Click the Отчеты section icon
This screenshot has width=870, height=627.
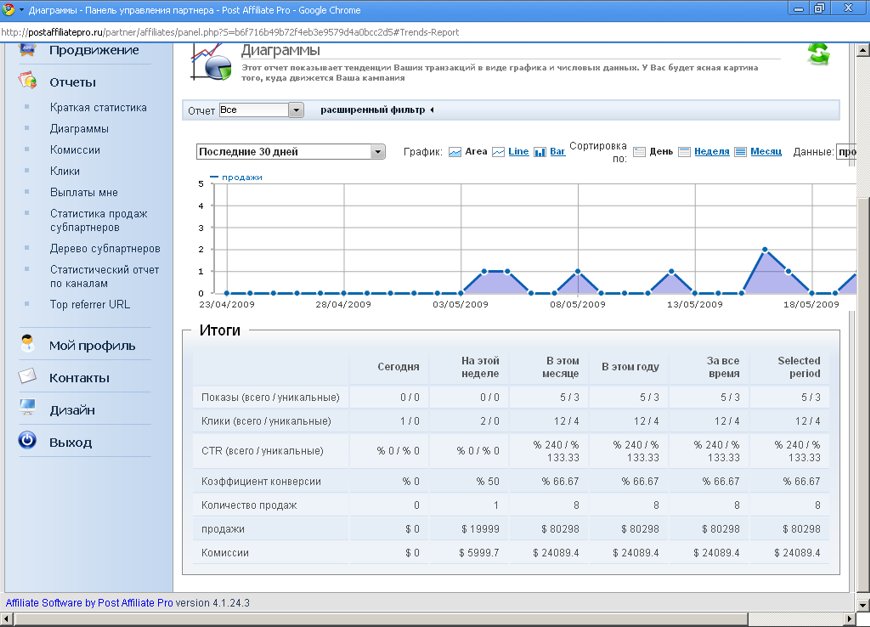point(28,82)
